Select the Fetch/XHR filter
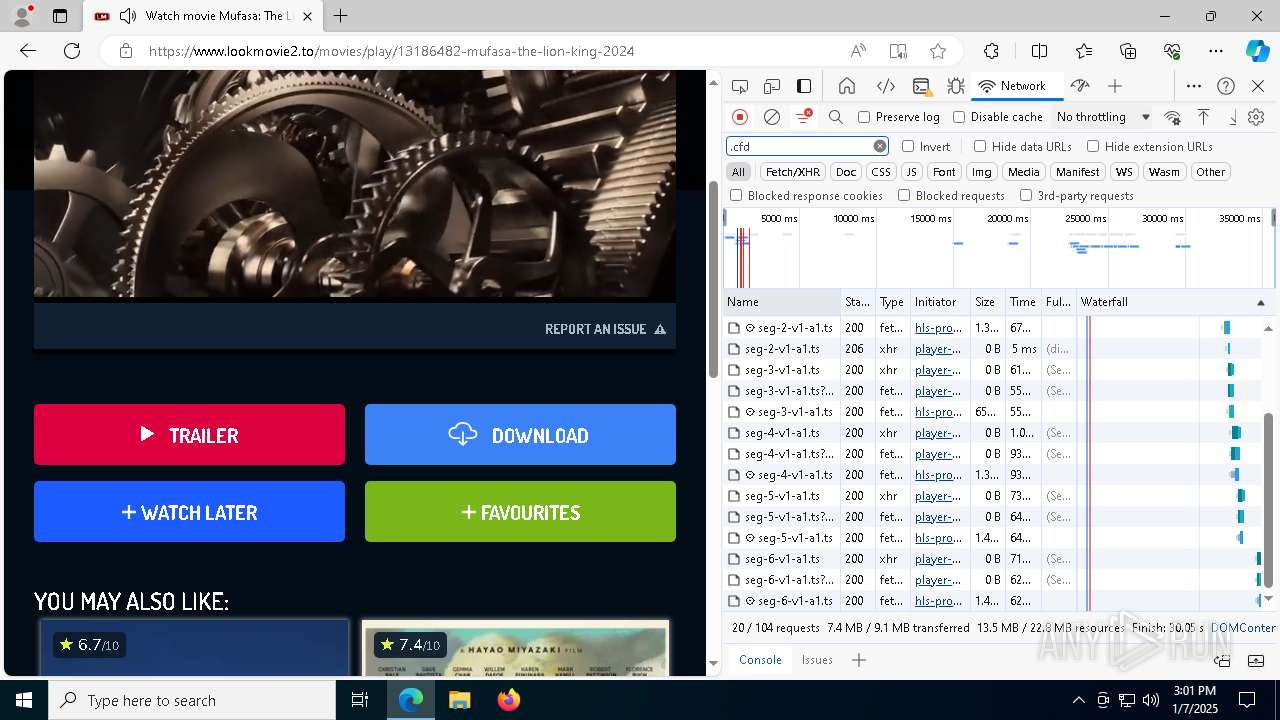The image size is (1280, 720). click(x=793, y=172)
